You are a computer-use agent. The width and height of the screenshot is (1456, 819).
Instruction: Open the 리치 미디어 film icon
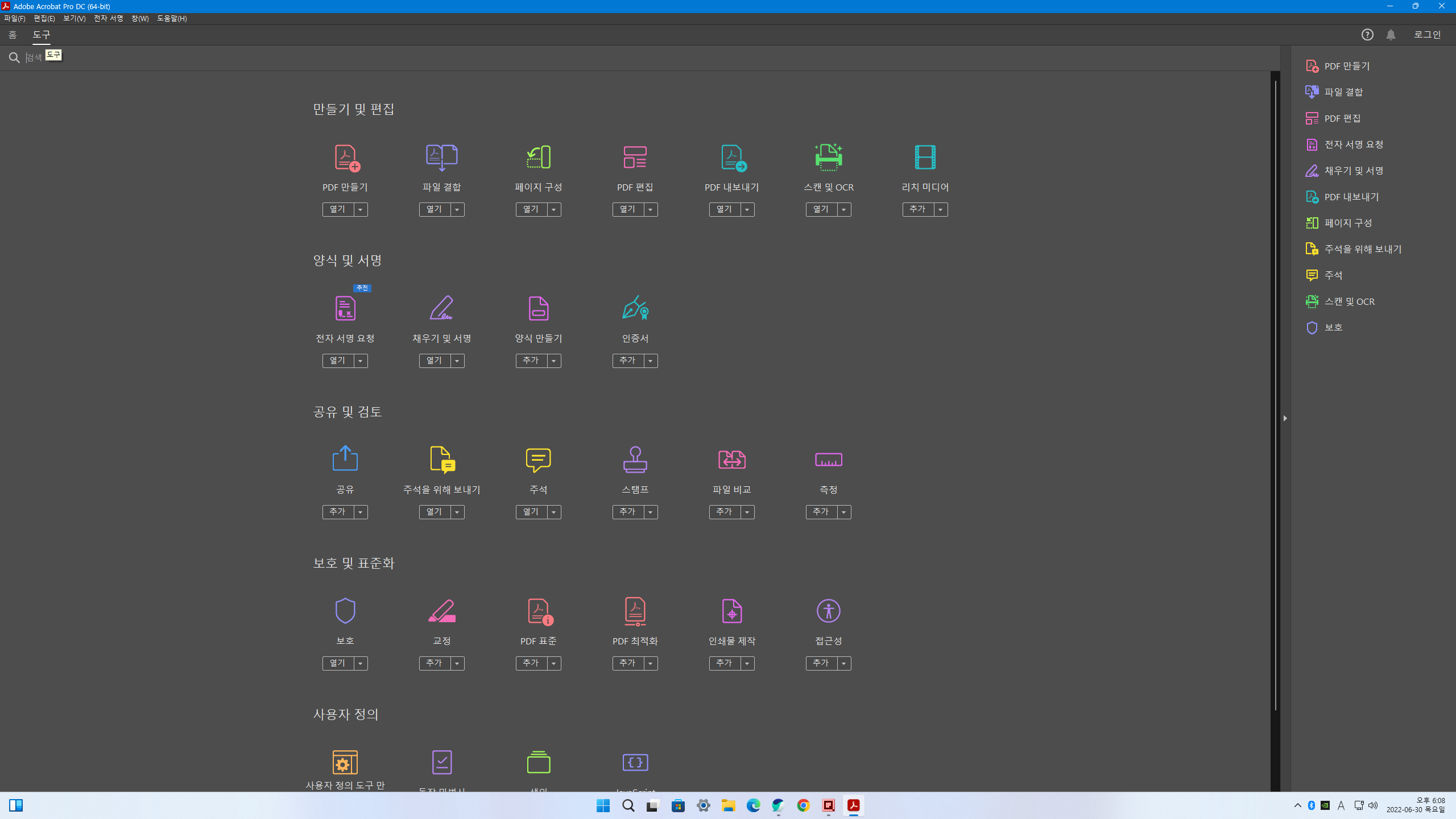925,158
